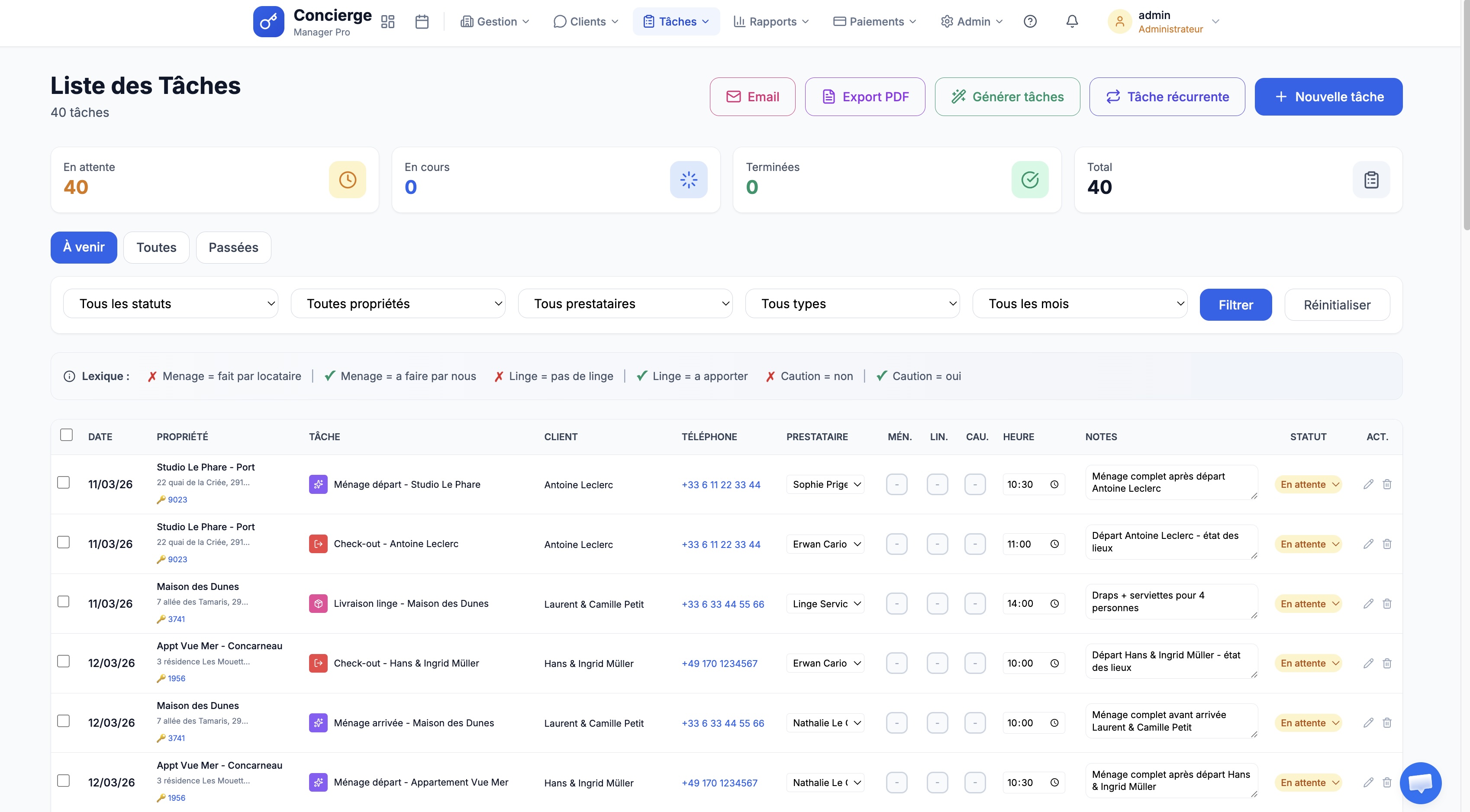Viewport: 1470px width, 812px height.
Task: Change Sophie Prigent prestataire dropdown
Action: click(x=825, y=484)
